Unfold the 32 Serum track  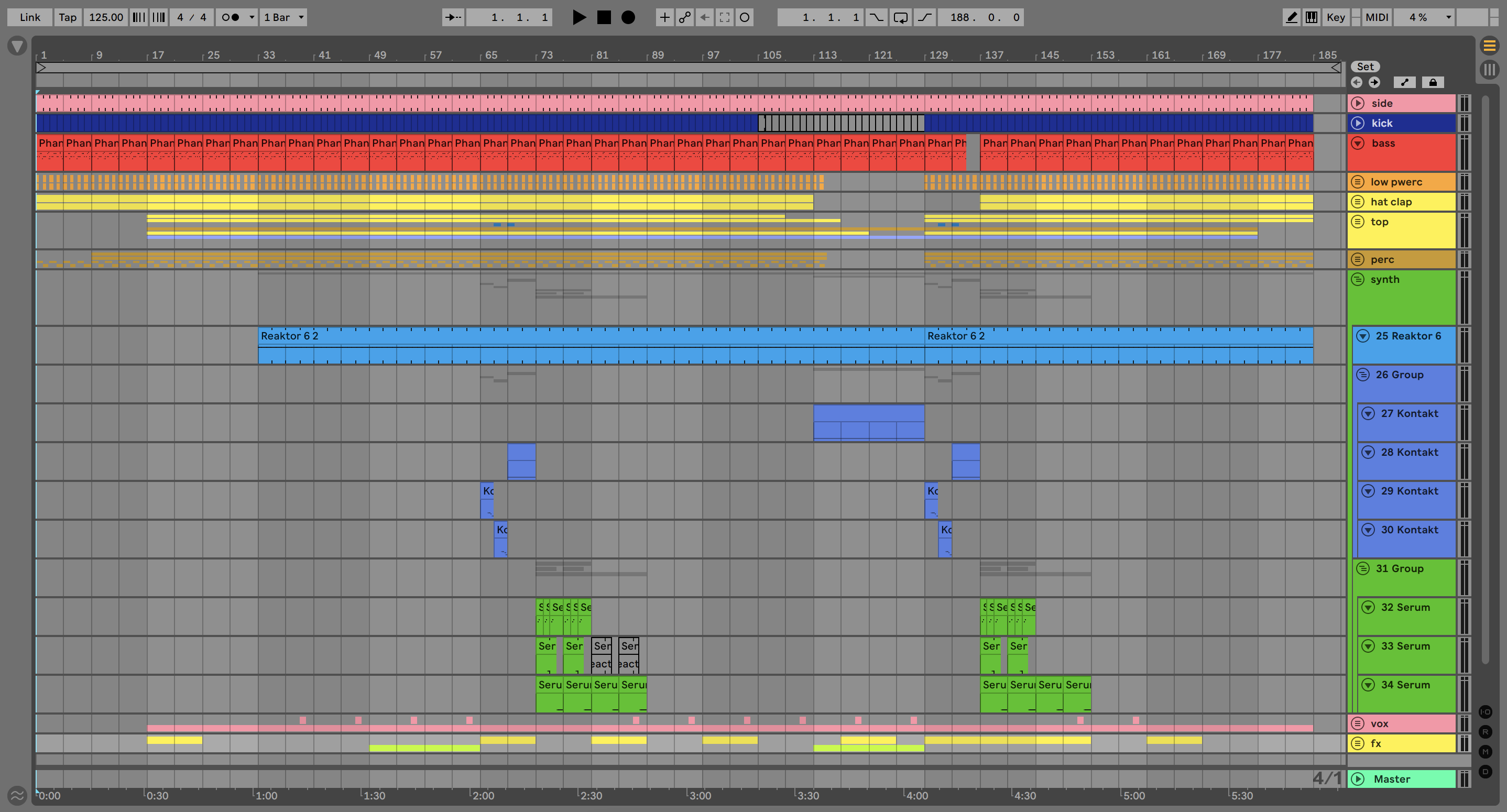point(1368,607)
